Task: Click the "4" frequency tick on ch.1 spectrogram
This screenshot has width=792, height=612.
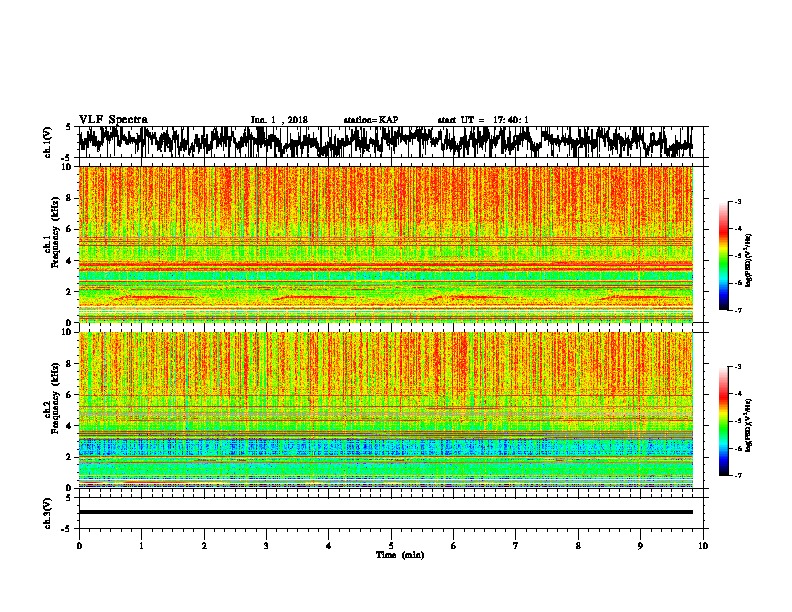Action: click(70, 261)
